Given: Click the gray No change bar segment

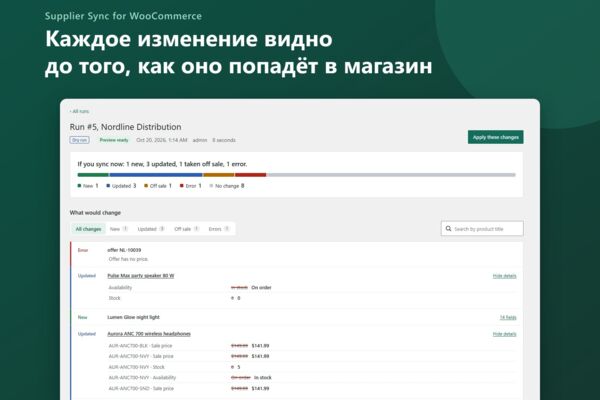Looking at the screenshot, I should click(x=391, y=175).
